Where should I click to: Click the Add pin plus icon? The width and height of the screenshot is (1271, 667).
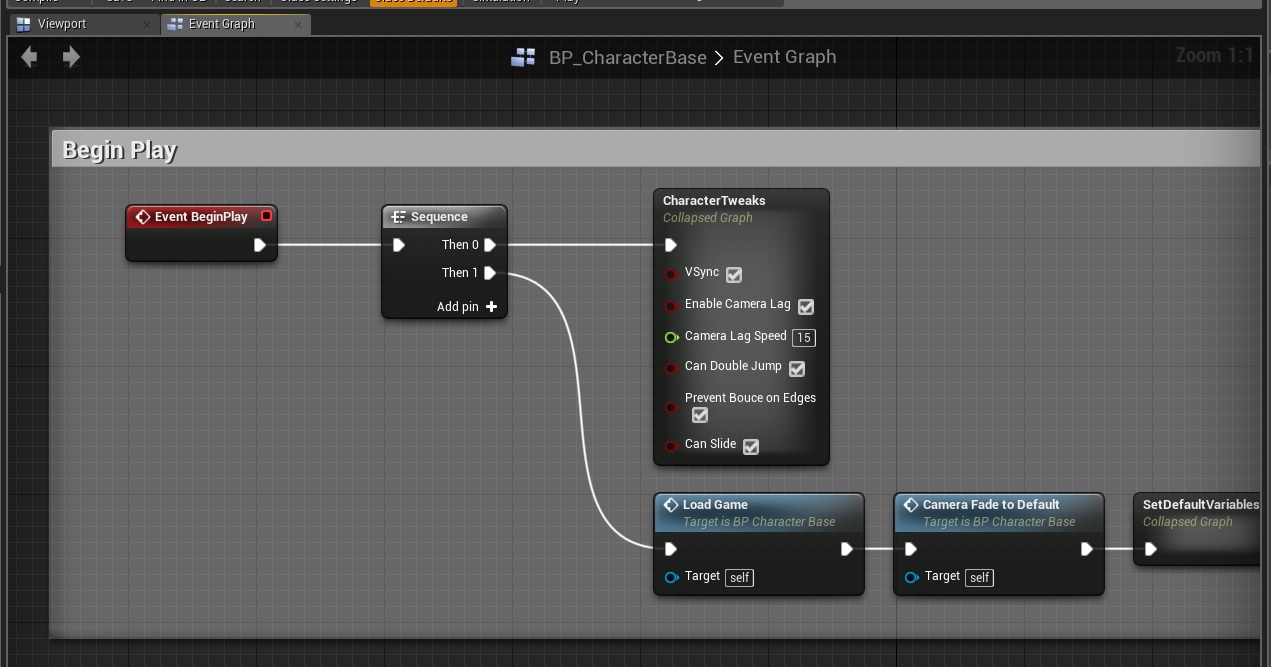tap(491, 307)
